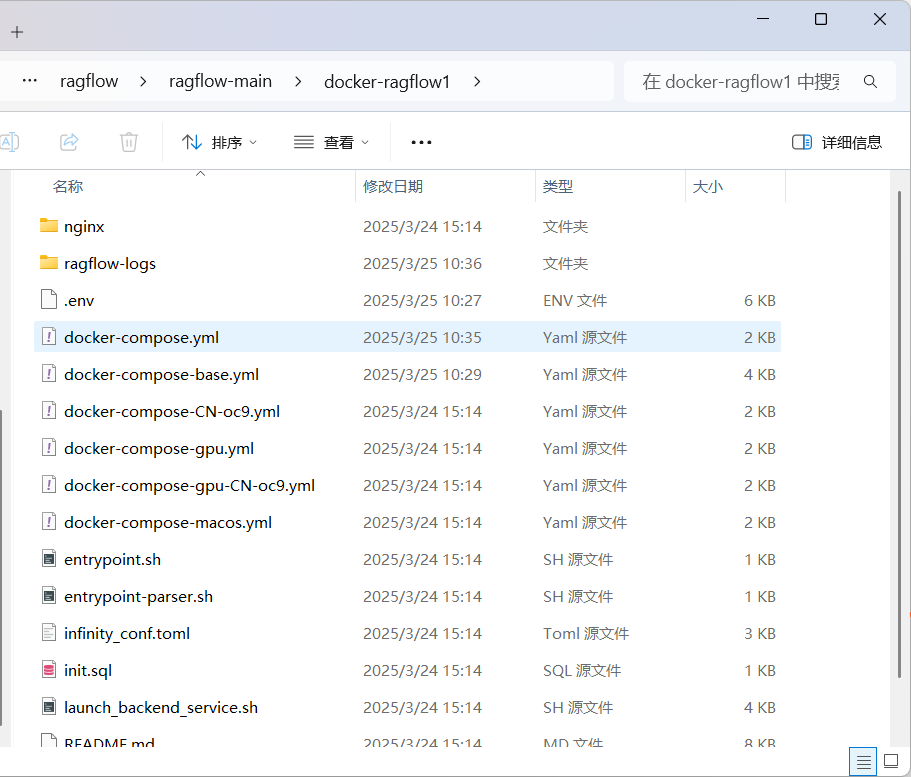Open the See more (ellipsis) toolbar menu
The height and width of the screenshot is (777, 911).
pyautogui.click(x=420, y=141)
